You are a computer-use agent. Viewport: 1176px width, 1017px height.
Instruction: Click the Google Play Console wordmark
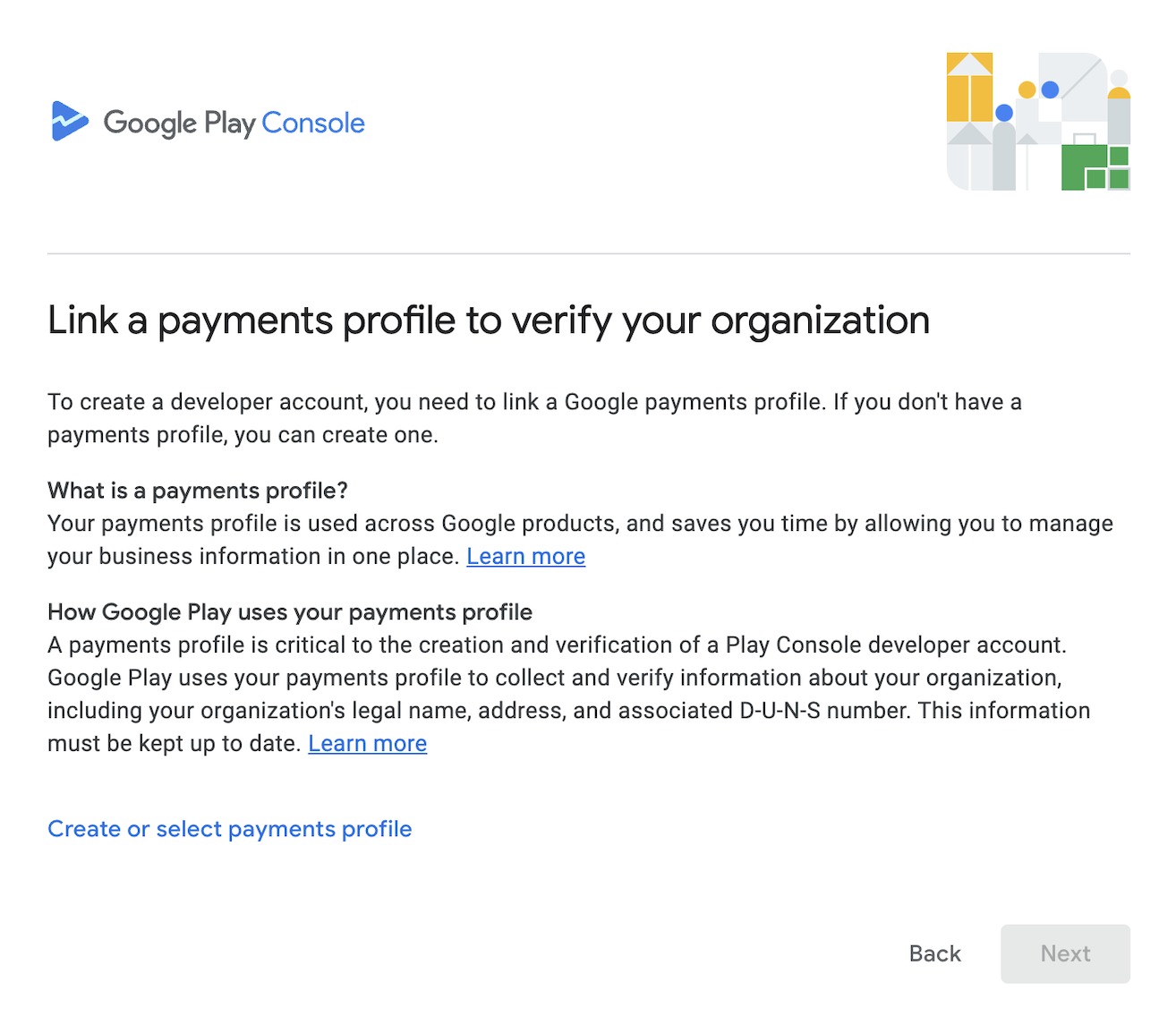234,124
